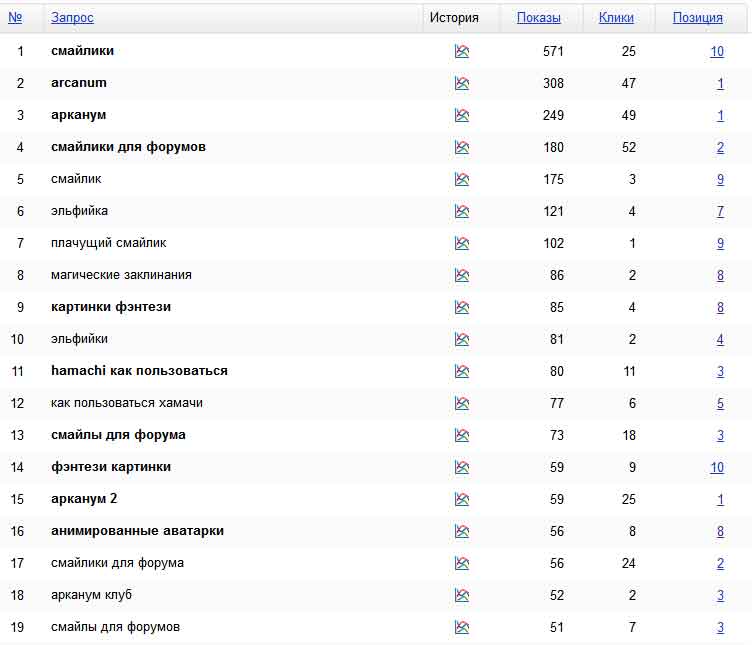Sort by Клики column header
Image resolution: width=753 pixels, height=645 pixels.
coord(616,18)
